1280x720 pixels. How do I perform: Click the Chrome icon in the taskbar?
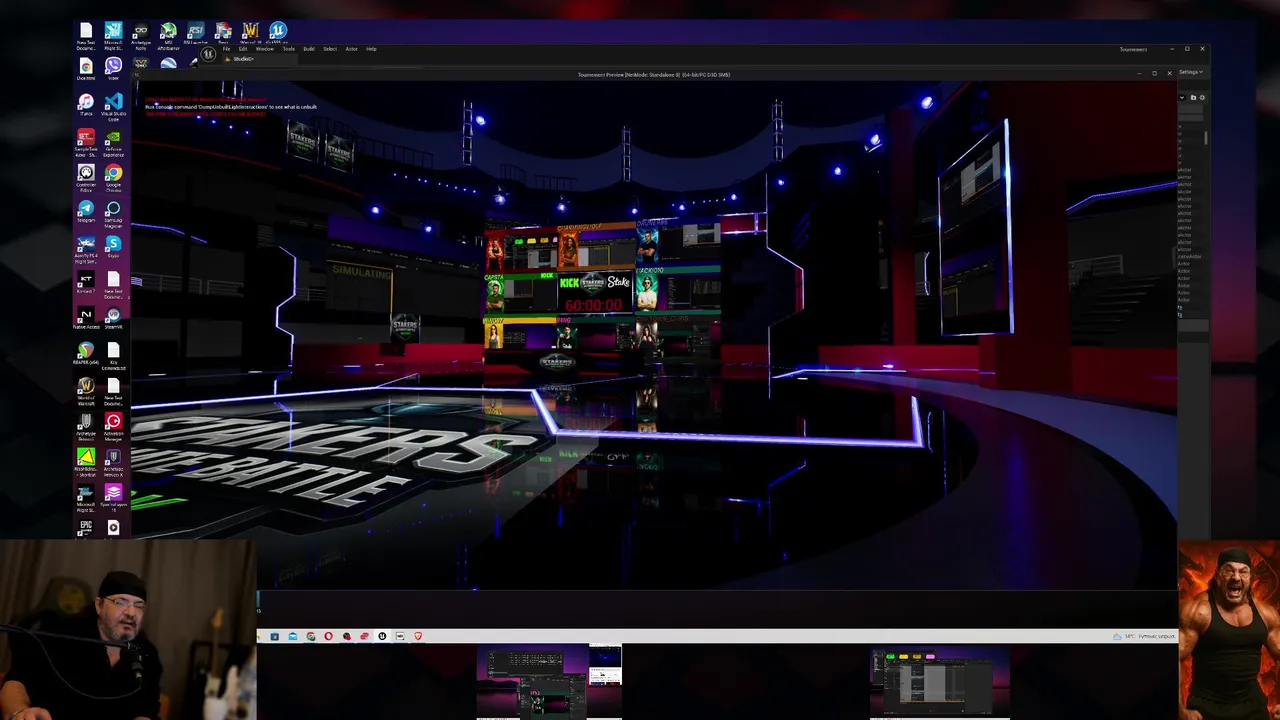coord(311,636)
